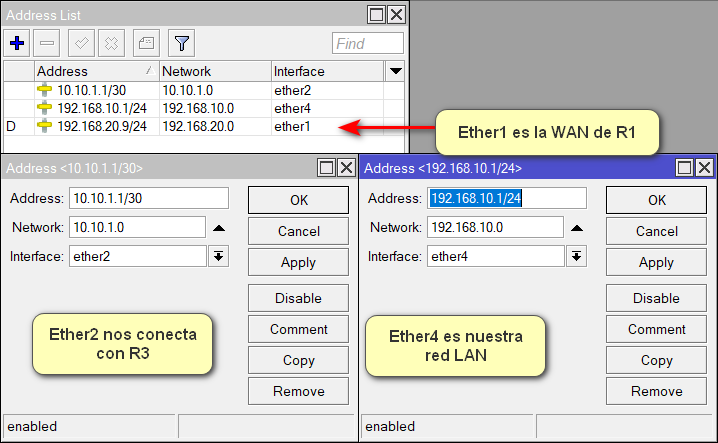Click the minus Remove toolbar icon

click(x=47, y=43)
